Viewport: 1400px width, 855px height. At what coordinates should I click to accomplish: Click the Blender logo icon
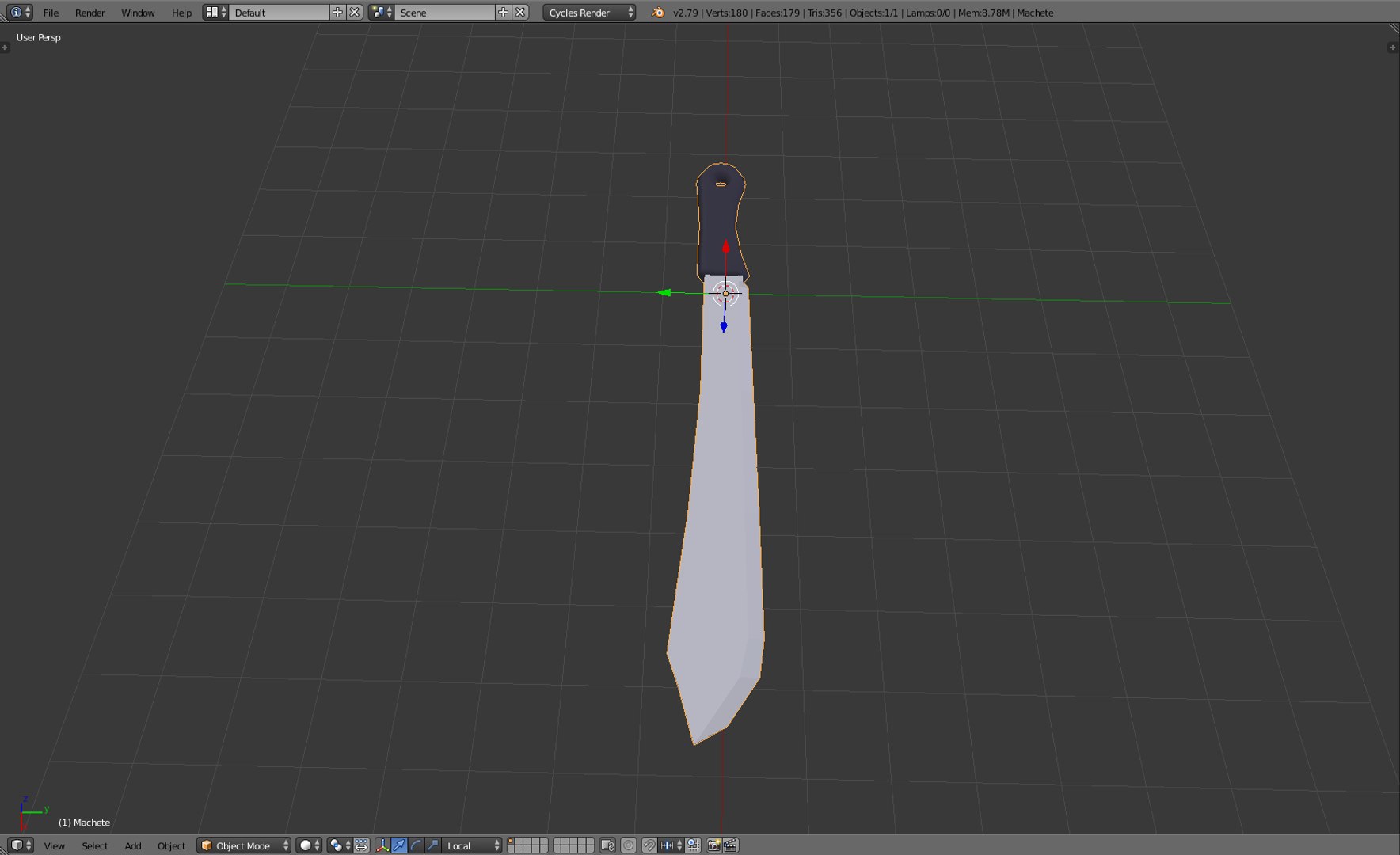click(657, 13)
